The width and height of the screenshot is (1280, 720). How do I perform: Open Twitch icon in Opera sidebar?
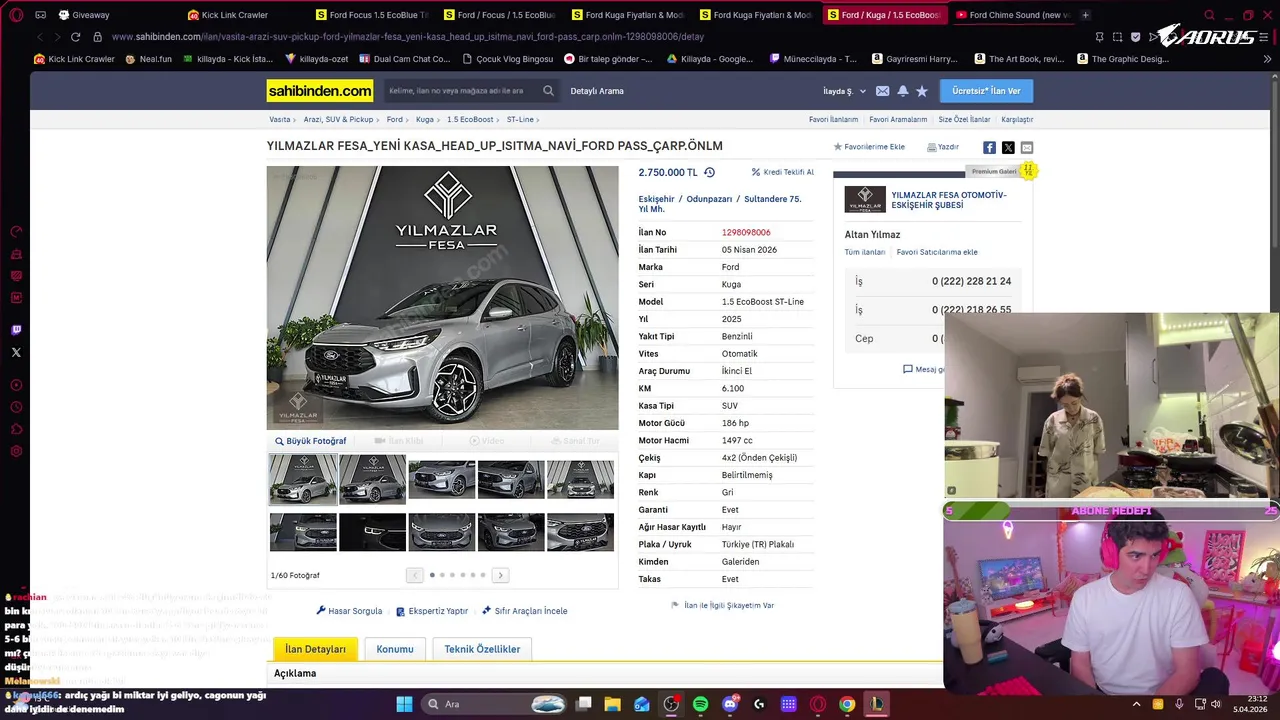click(16, 330)
